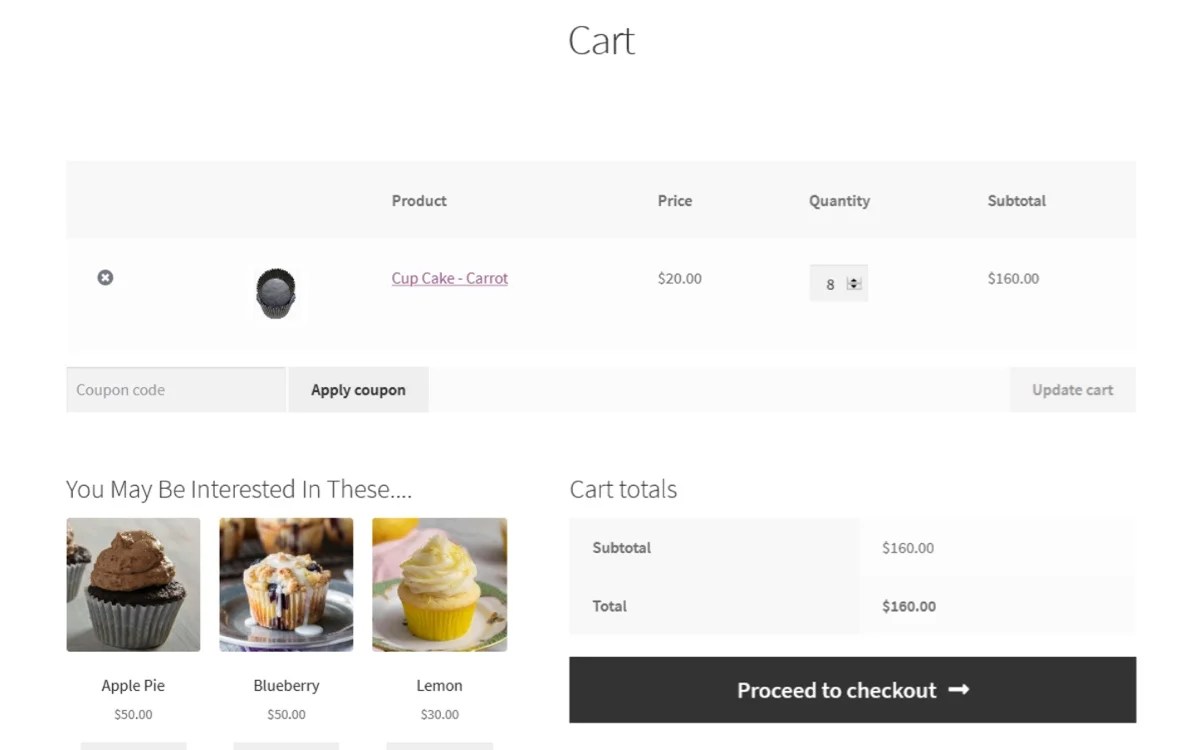Remove Cup Cake - Carrot from the cart
Image resolution: width=1200 pixels, height=750 pixels.
click(x=105, y=278)
